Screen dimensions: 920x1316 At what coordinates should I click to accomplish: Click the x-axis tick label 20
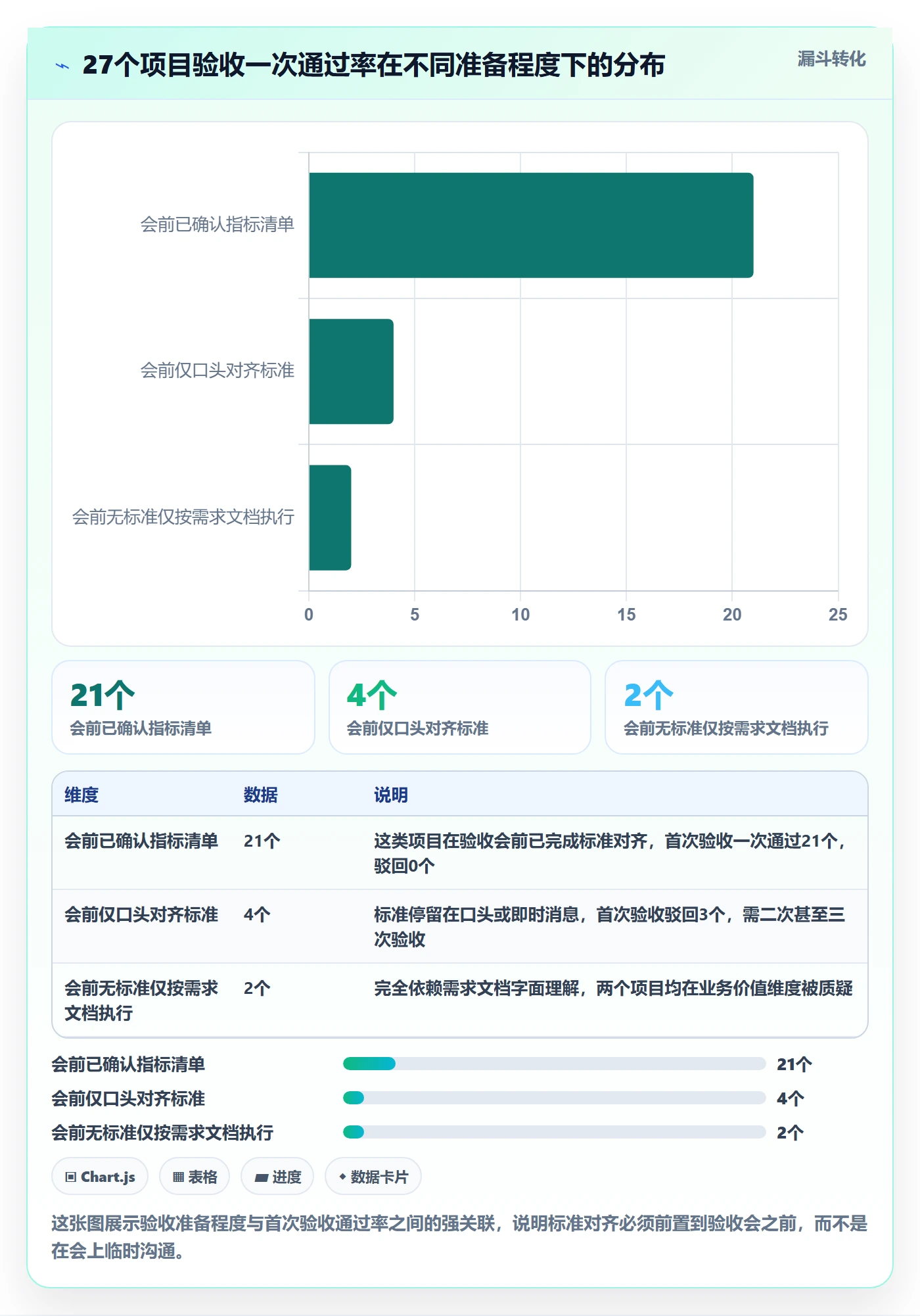coord(732,615)
